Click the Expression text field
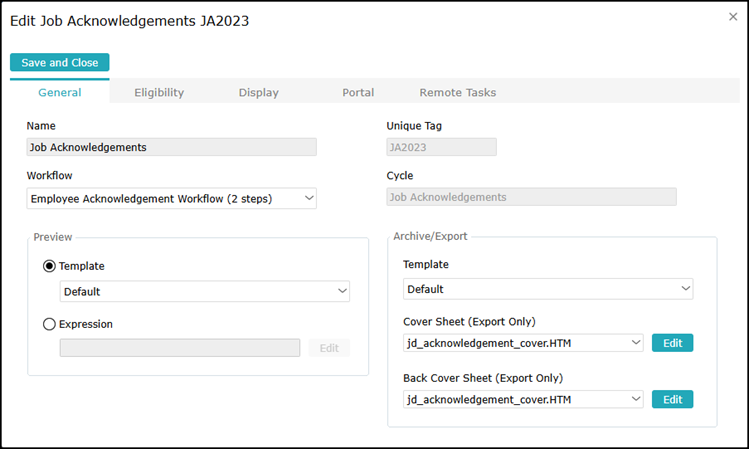 click(180, 348)
